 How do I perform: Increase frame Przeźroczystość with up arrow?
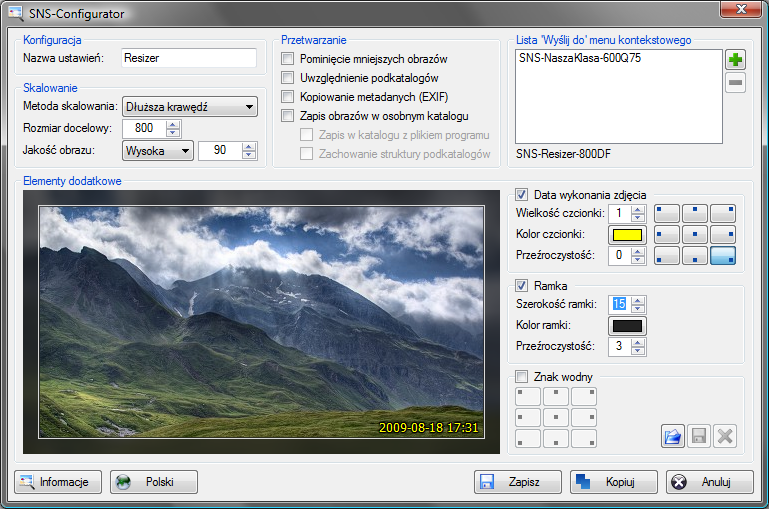pos(638,342)
